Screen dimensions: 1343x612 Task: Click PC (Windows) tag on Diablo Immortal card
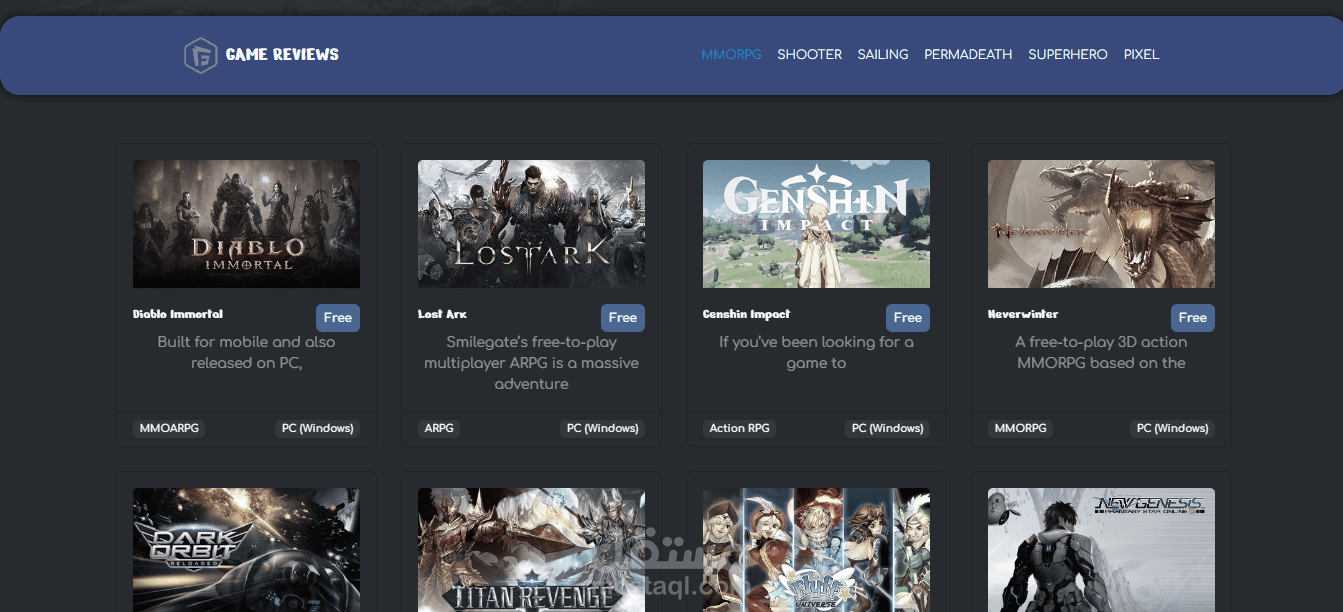pos(317,428)
